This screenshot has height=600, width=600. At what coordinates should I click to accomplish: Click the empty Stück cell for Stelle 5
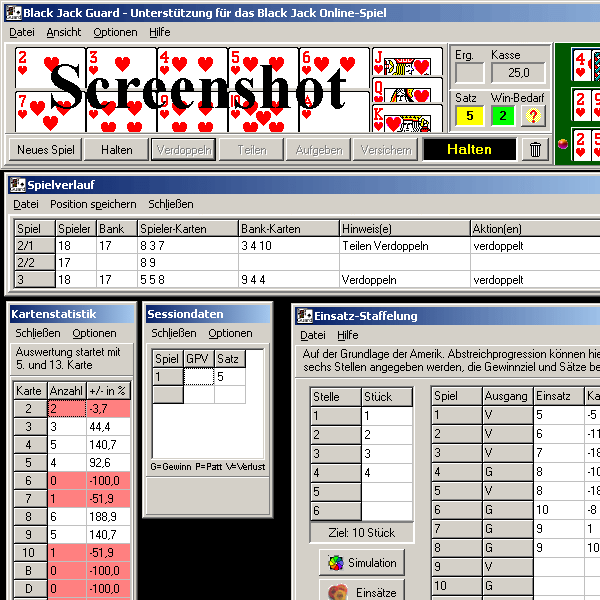click(x=386, y=492)
